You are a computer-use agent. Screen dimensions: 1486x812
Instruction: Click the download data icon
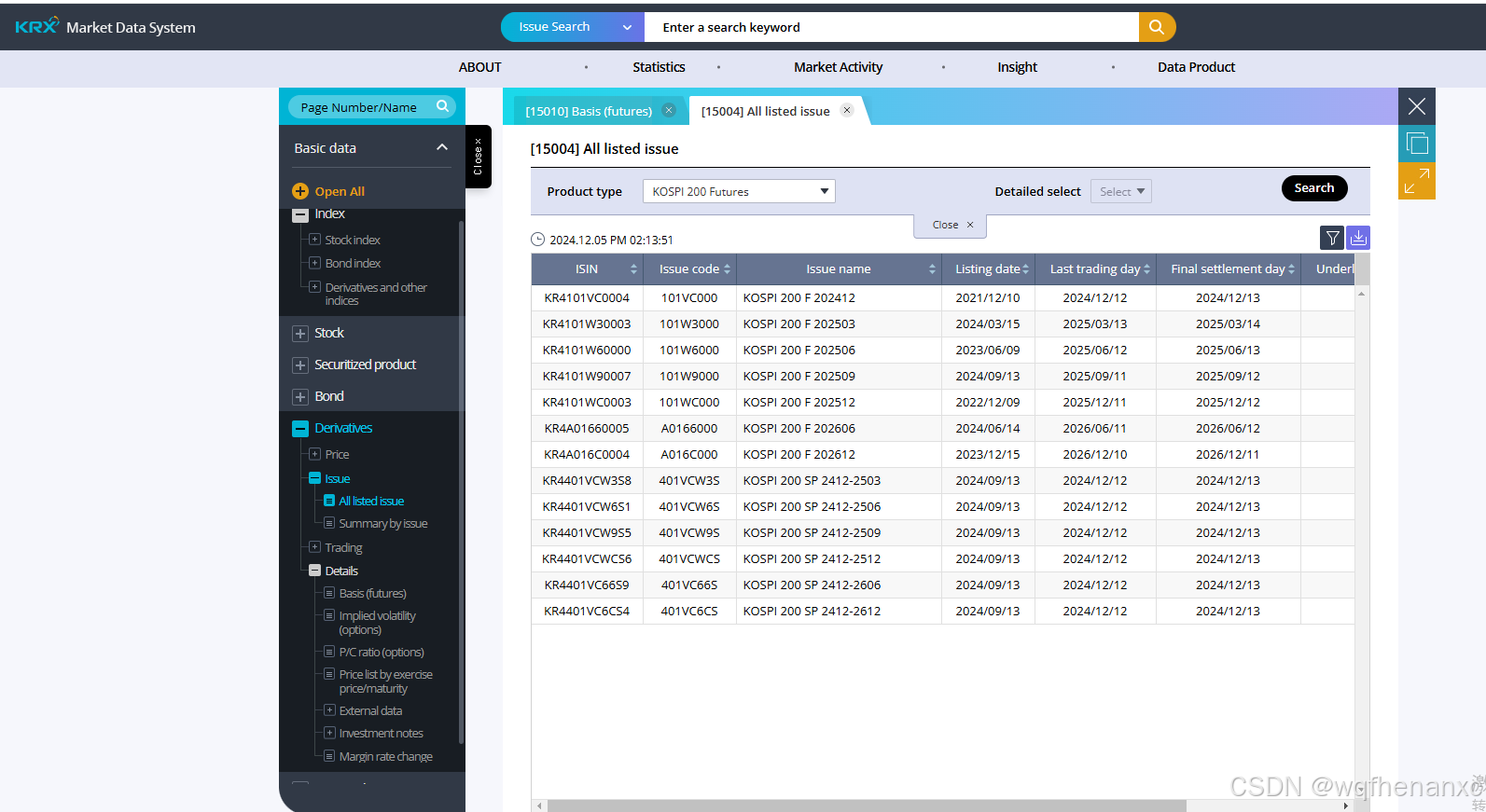pos(1358,238)
